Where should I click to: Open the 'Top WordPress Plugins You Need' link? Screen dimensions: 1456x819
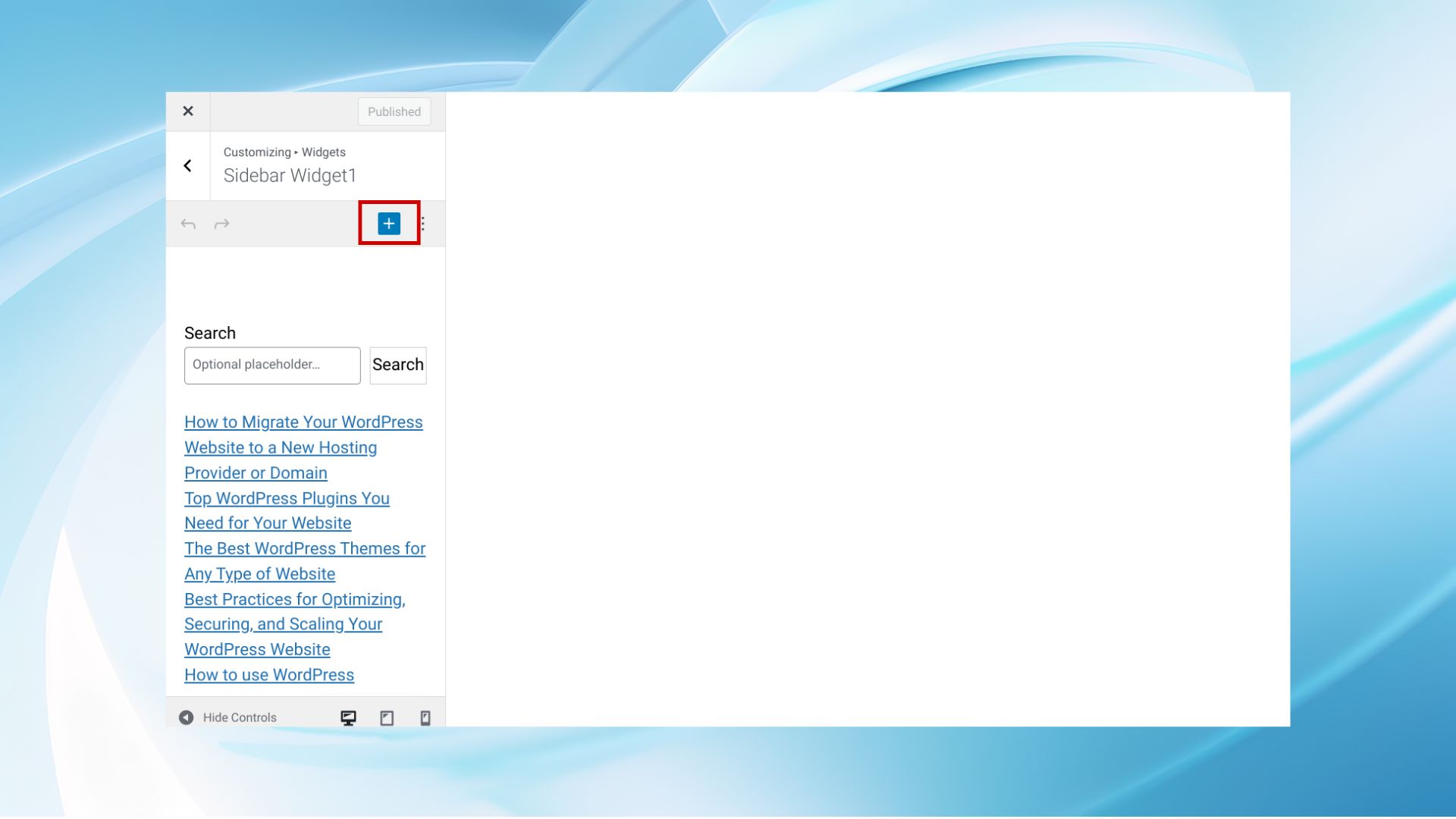287,499
